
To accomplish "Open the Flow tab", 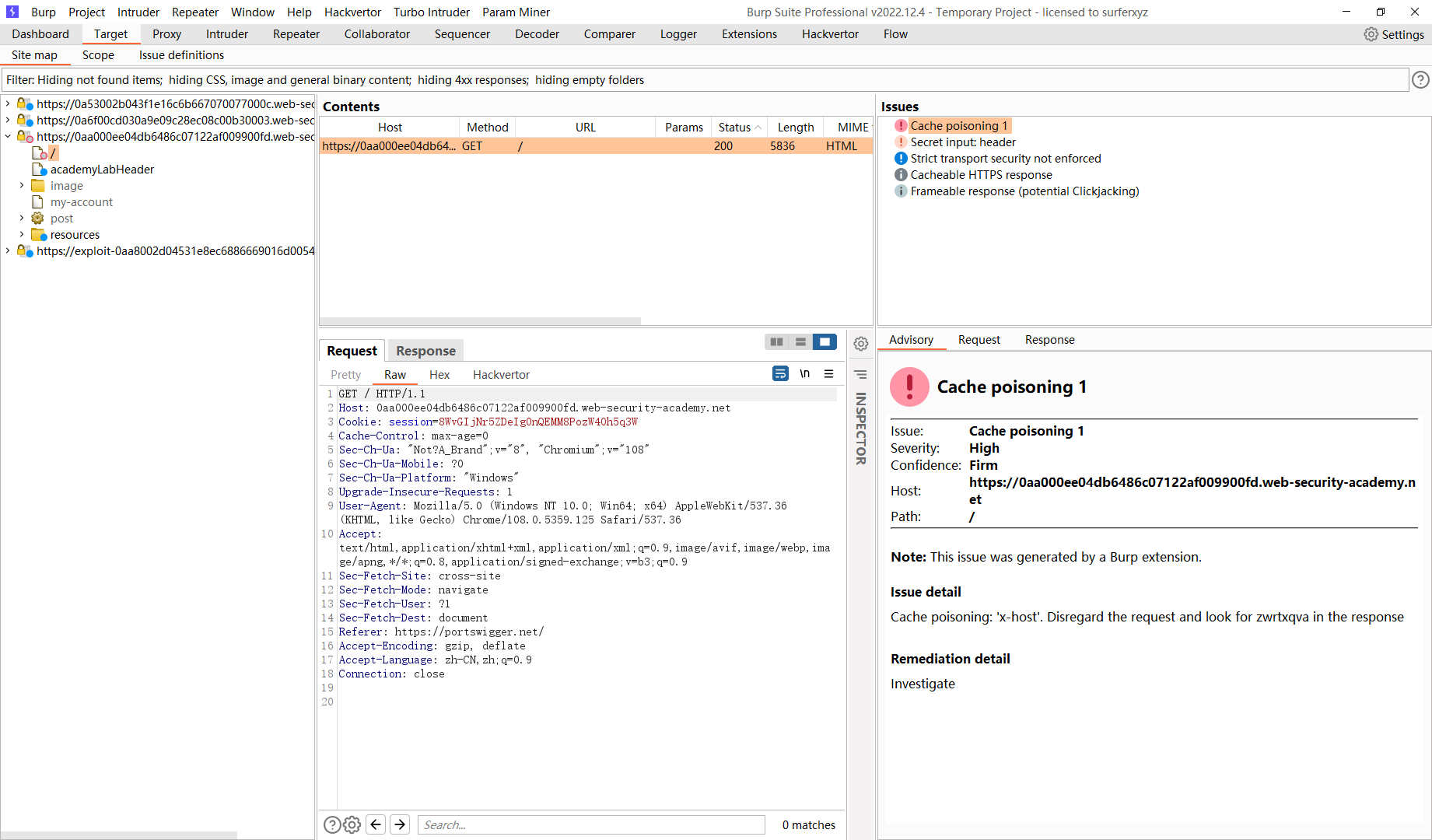I will [895, 33].
